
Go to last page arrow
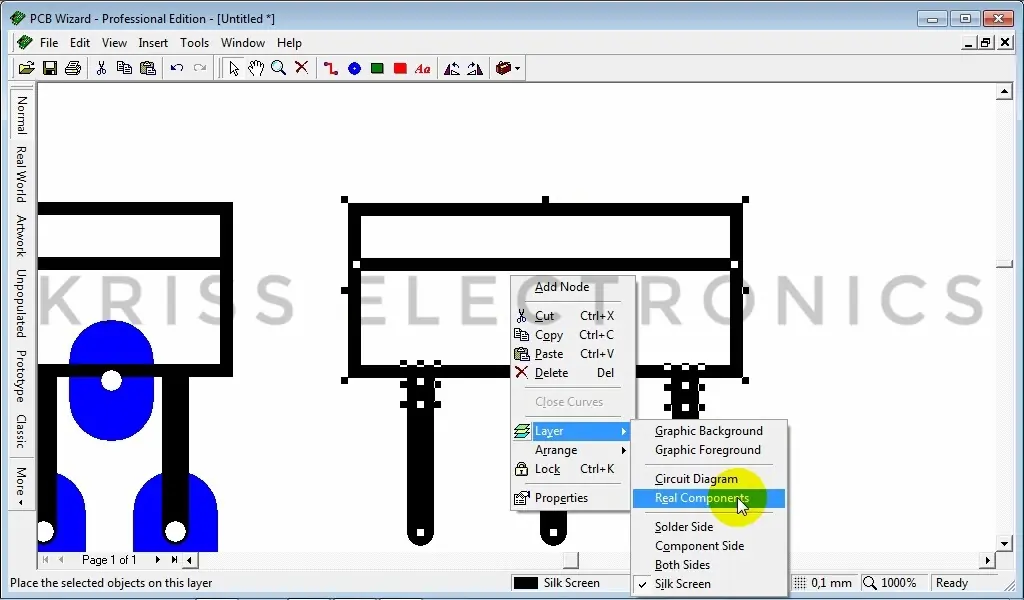[174, 560]
